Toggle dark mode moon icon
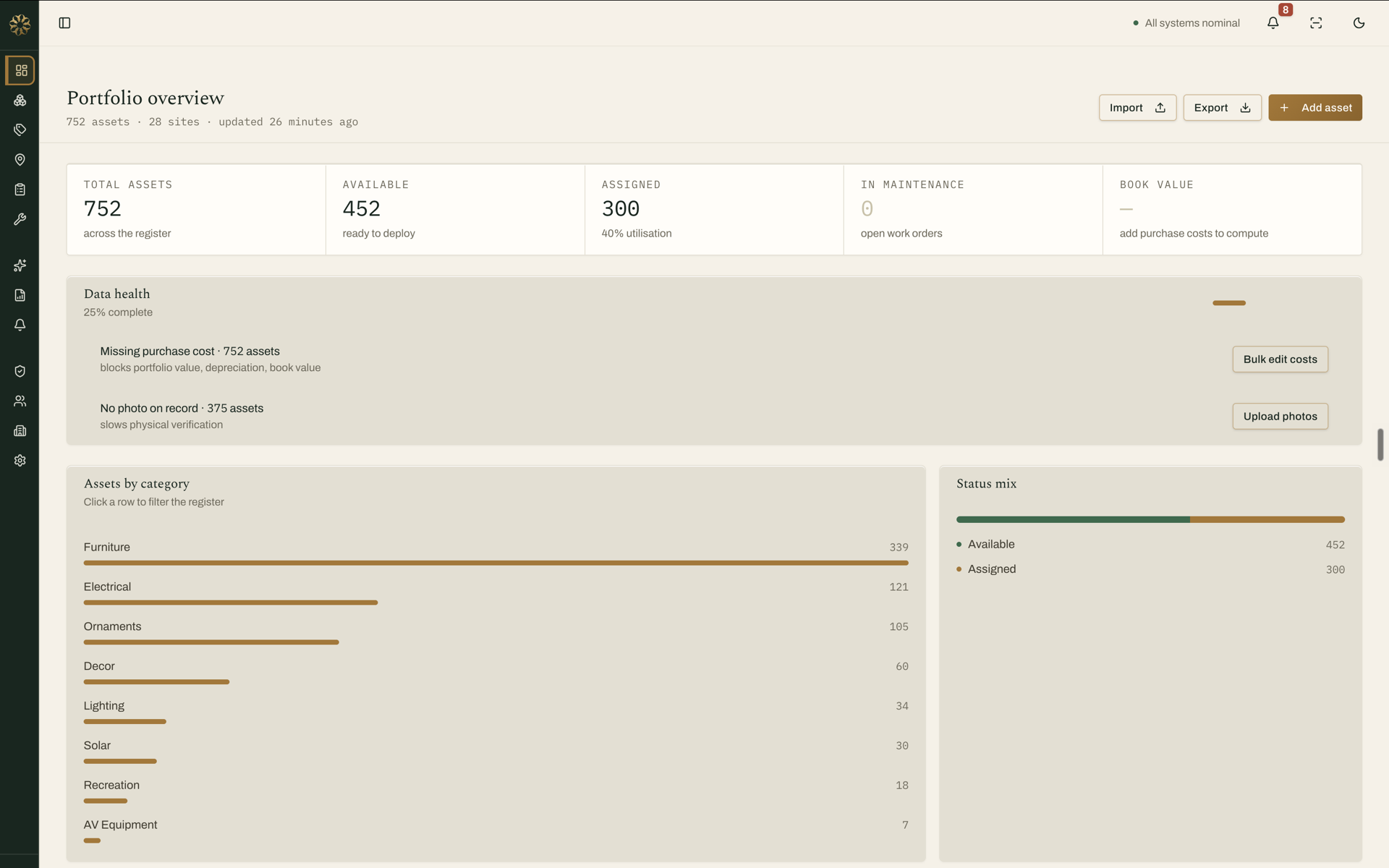Image resolution: width=1389 pixels, height=868 pixels. (1359, 23)
